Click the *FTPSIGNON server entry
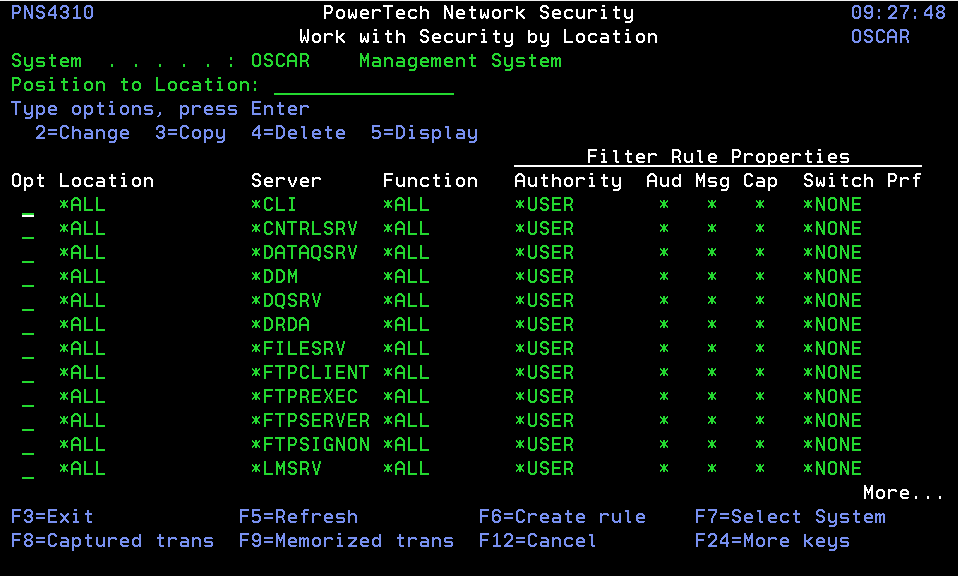This screenshot has width=958, height=576. coord(310,445)
